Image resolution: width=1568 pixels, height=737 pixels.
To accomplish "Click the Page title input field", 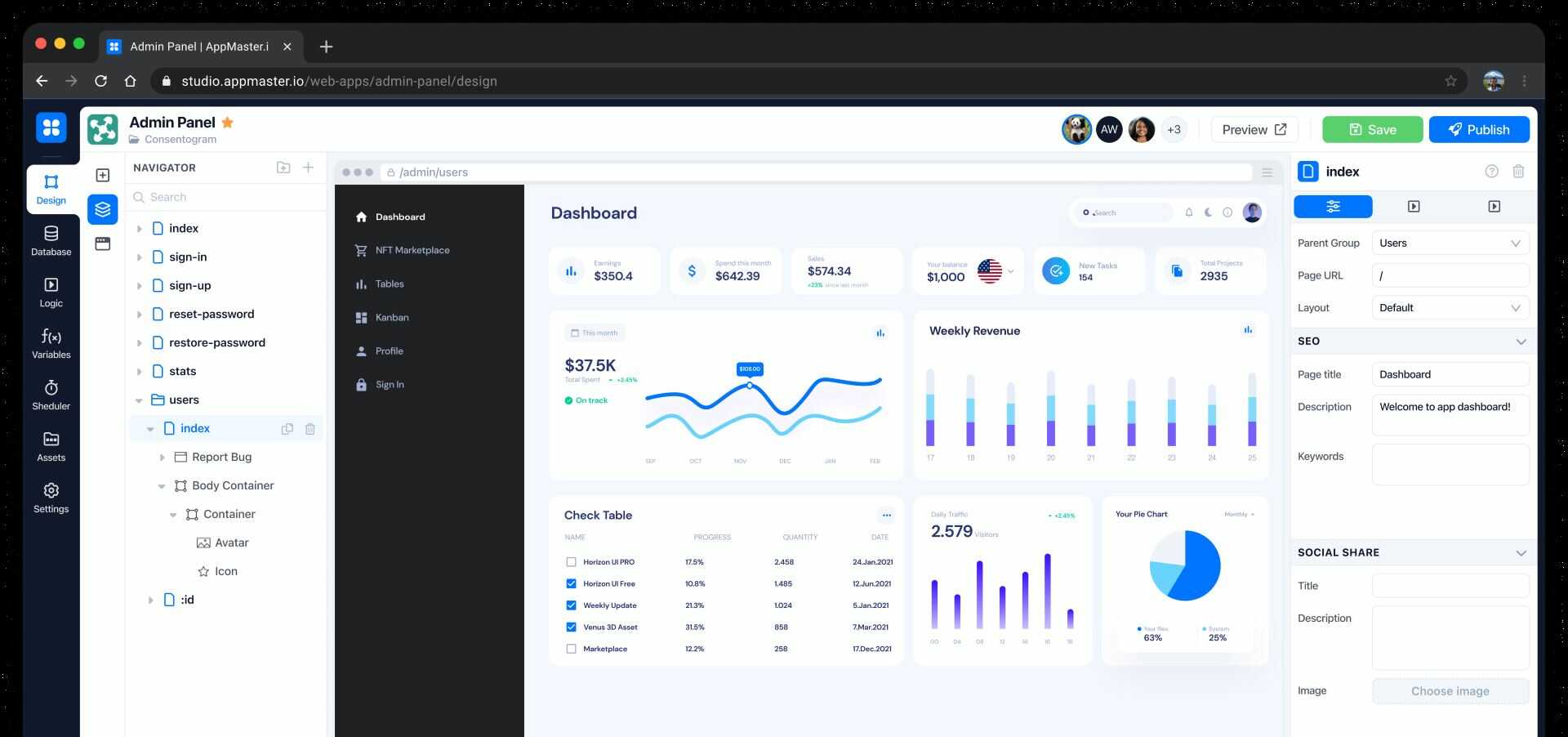I will [1450, 374].
